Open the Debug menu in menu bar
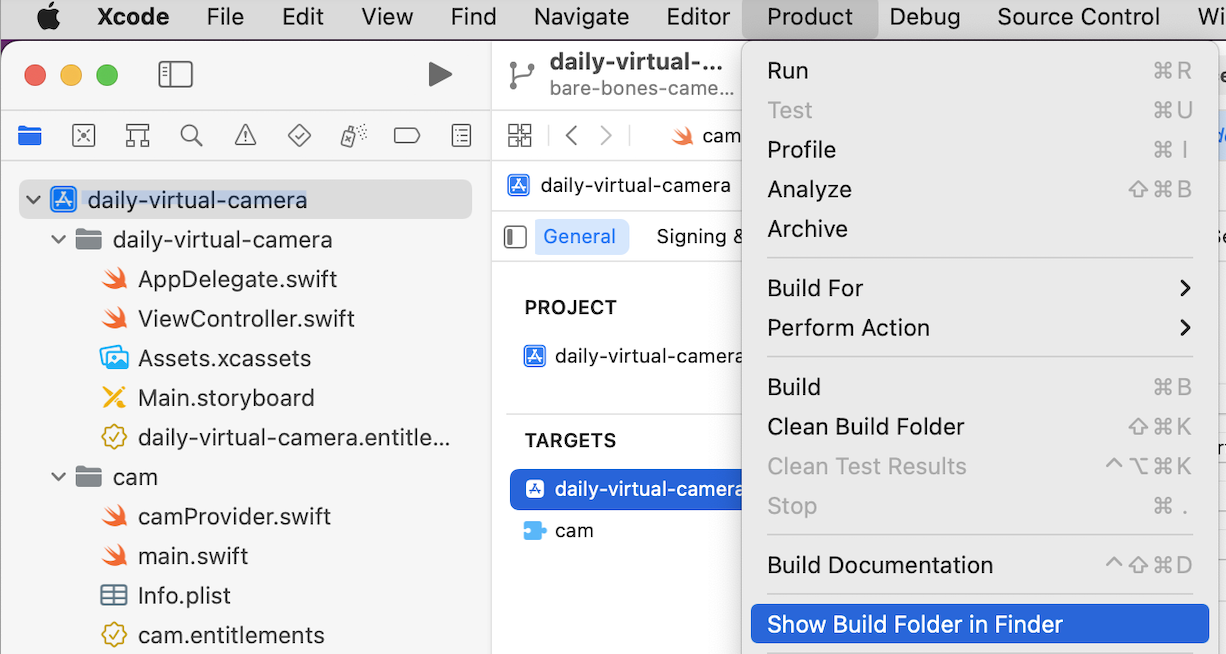Image resolution: width=1226 pixels, height=654 pixels. click(924, 17)
